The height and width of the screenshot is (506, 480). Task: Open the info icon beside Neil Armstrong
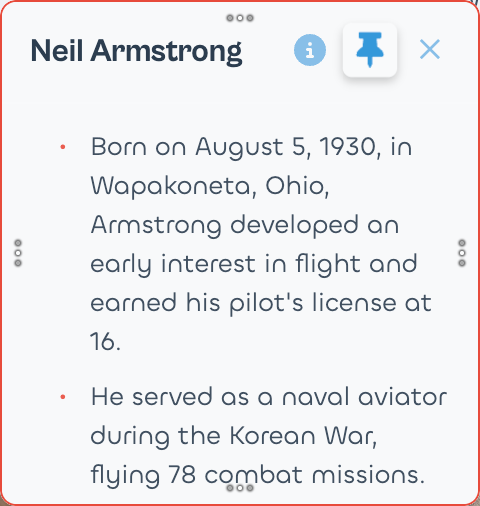coord(310,50)
